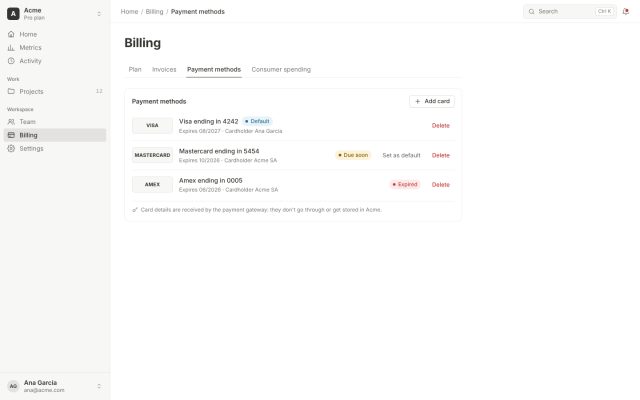Select the Payment methods tab

[214, 69]
